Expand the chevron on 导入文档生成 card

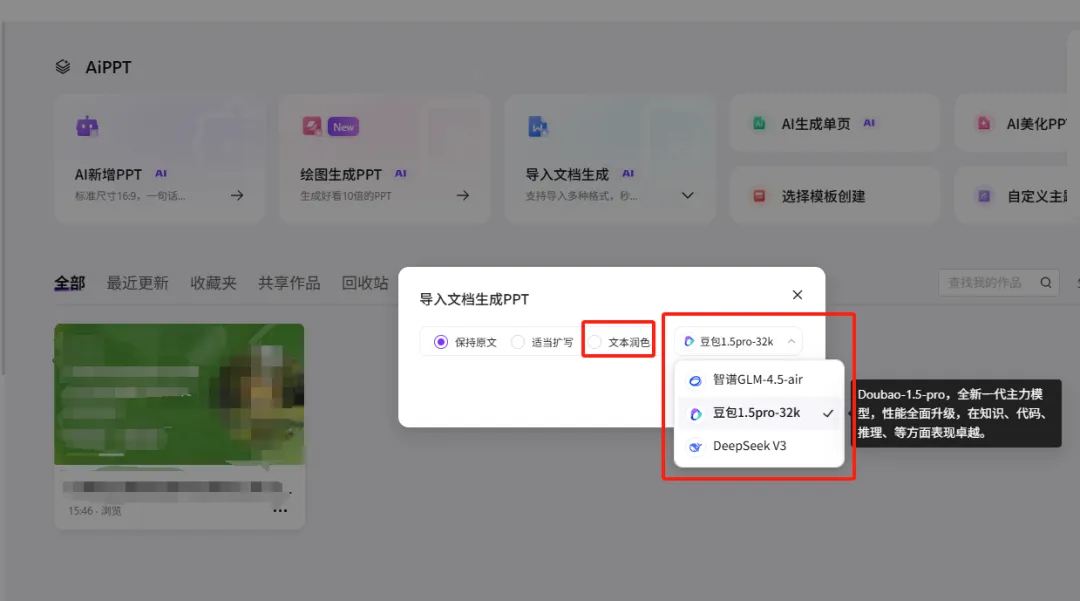(687, 196)
